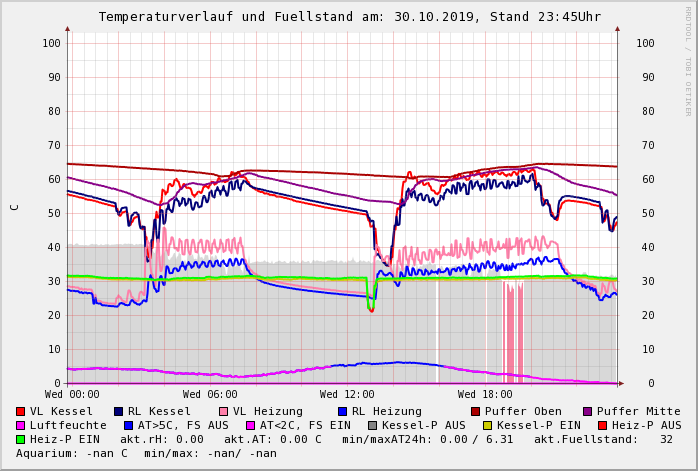Select the dark blue RL Kessel swatch
698x471 pixels.
point(119,411)
